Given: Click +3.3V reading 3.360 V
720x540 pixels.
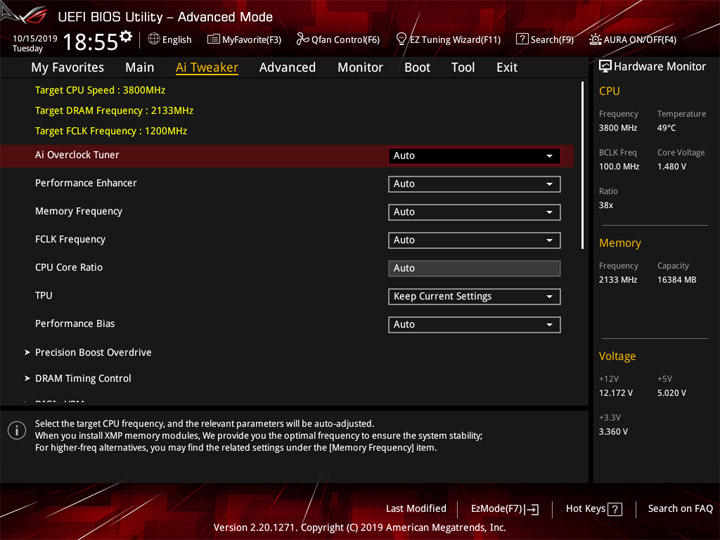Looking at the screenshot, I should point(613,432).
